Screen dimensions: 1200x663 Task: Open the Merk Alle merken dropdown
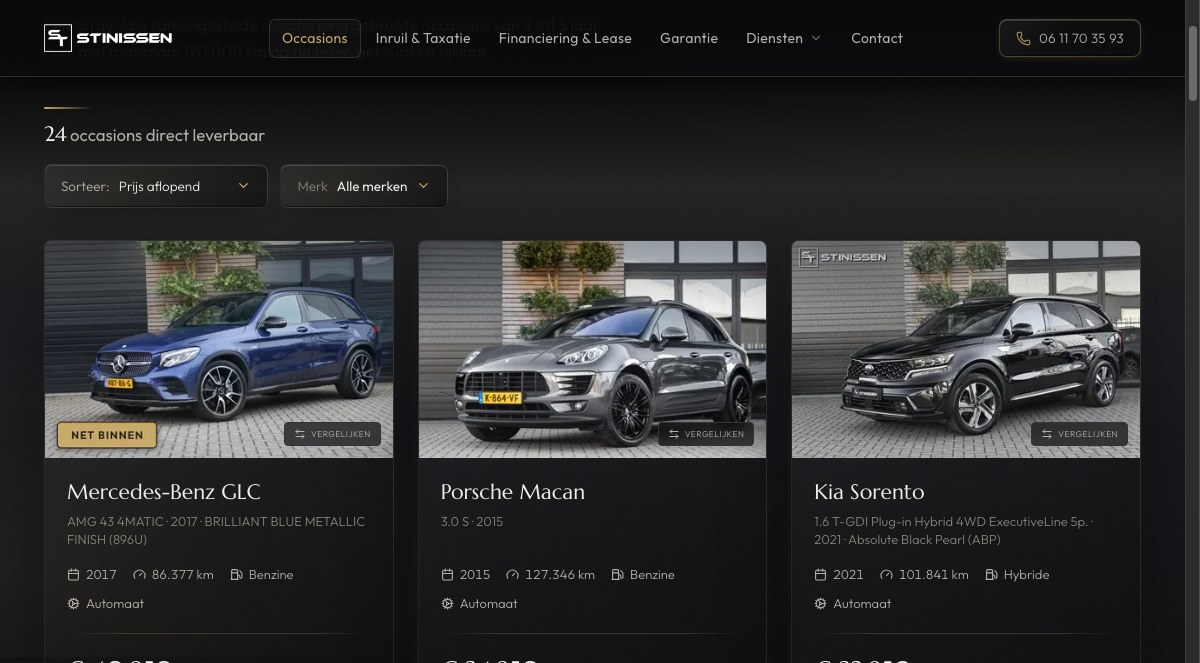(364, 186)
